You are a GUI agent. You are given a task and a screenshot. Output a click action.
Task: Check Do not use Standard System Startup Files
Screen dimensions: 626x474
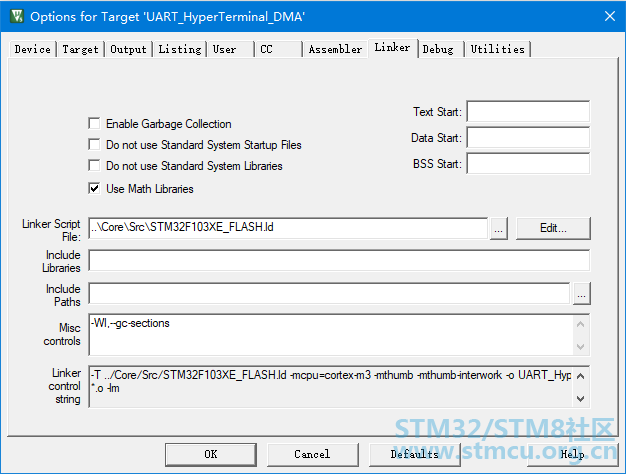[x=94, y=144]
